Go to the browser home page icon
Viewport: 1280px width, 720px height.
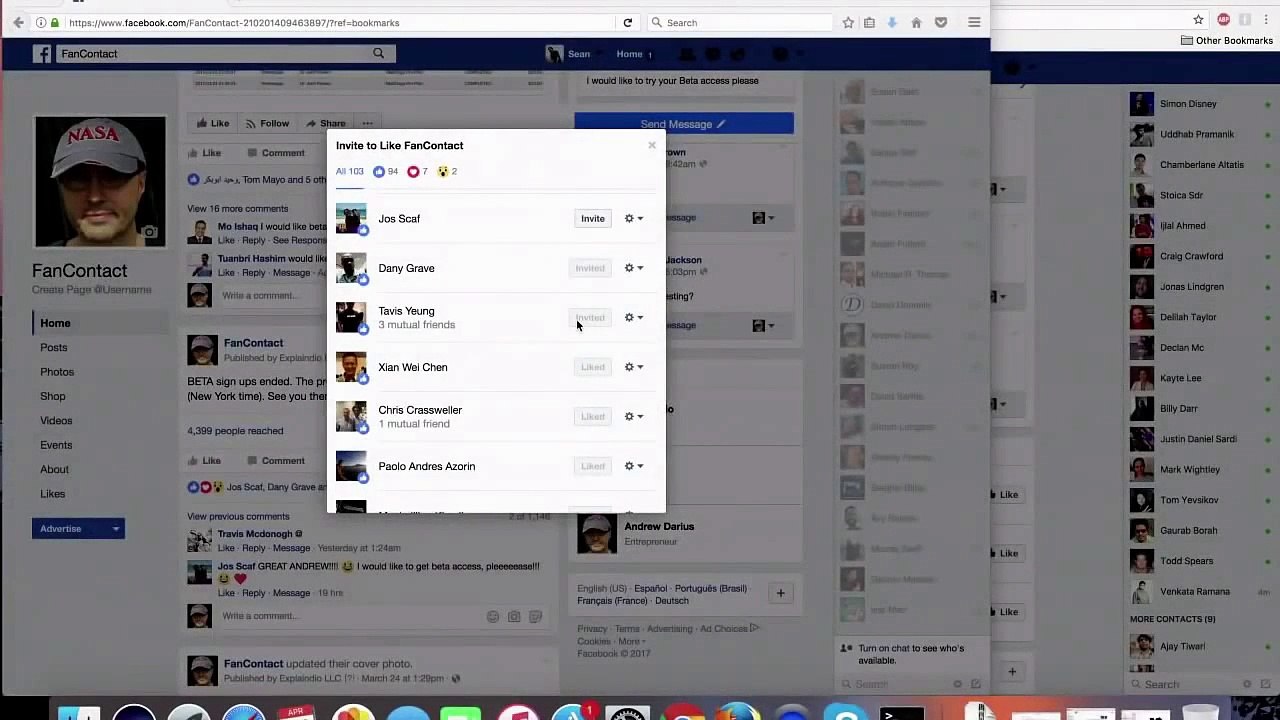tap(916, 23)
